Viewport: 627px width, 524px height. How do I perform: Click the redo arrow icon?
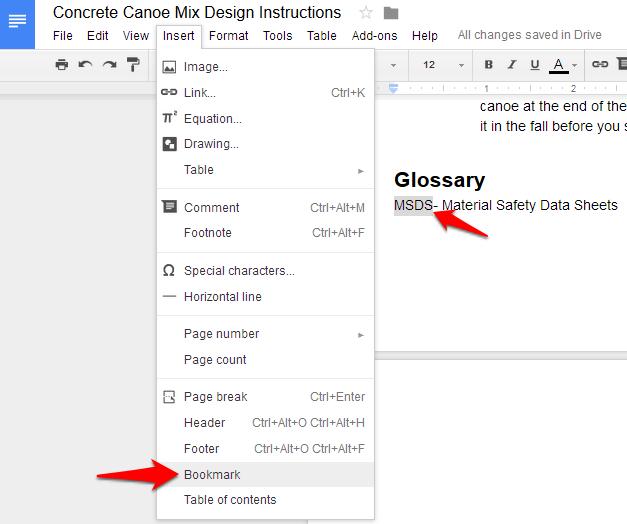pos(109,64)
